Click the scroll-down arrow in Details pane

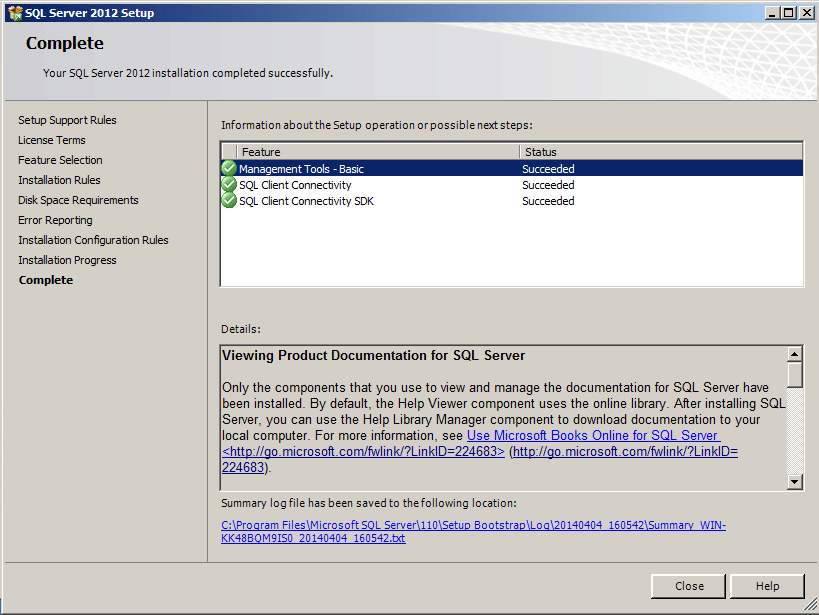pos(796,481)
